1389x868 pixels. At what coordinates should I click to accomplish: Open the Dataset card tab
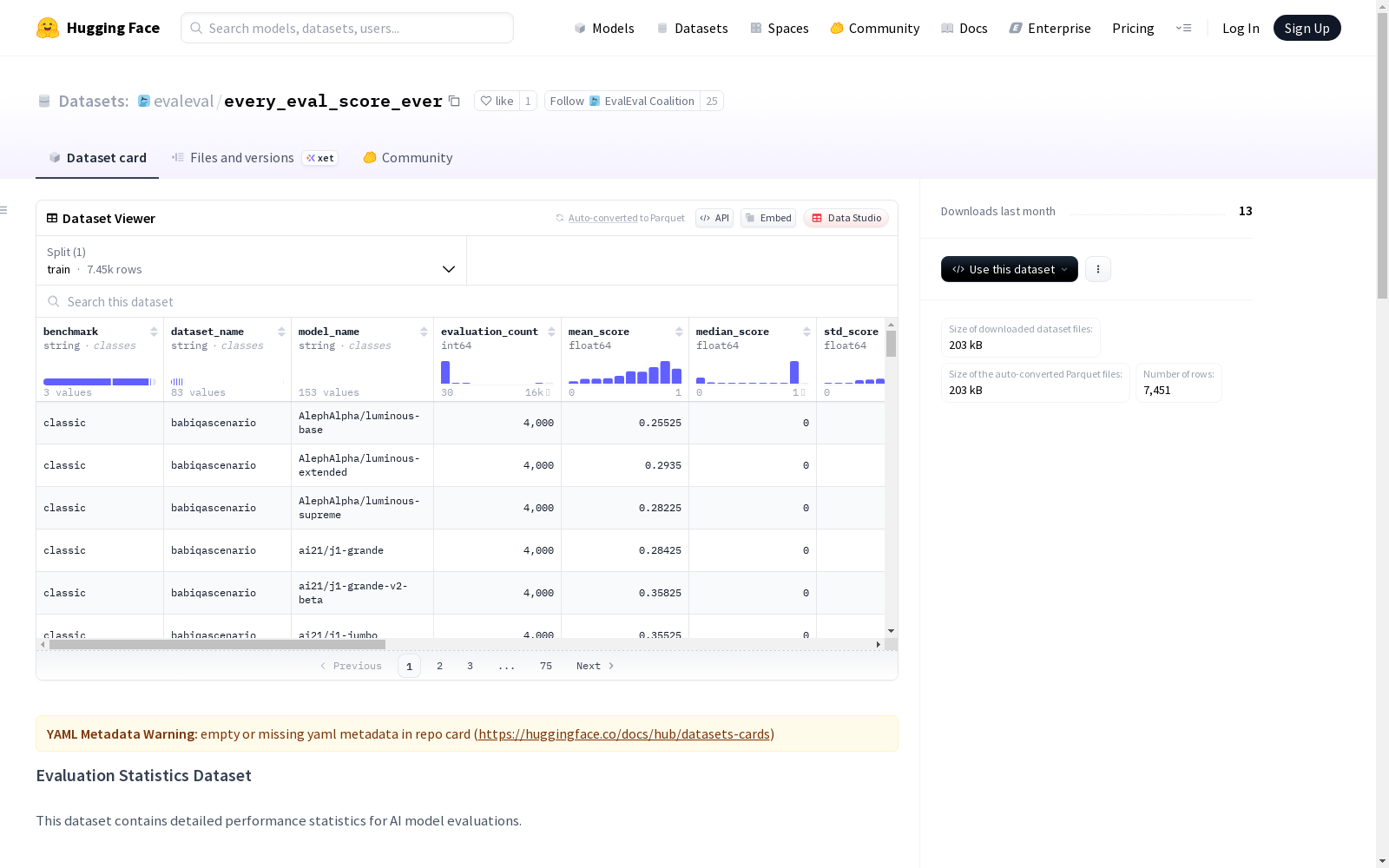pyautogui.click(x=97, y=158)
